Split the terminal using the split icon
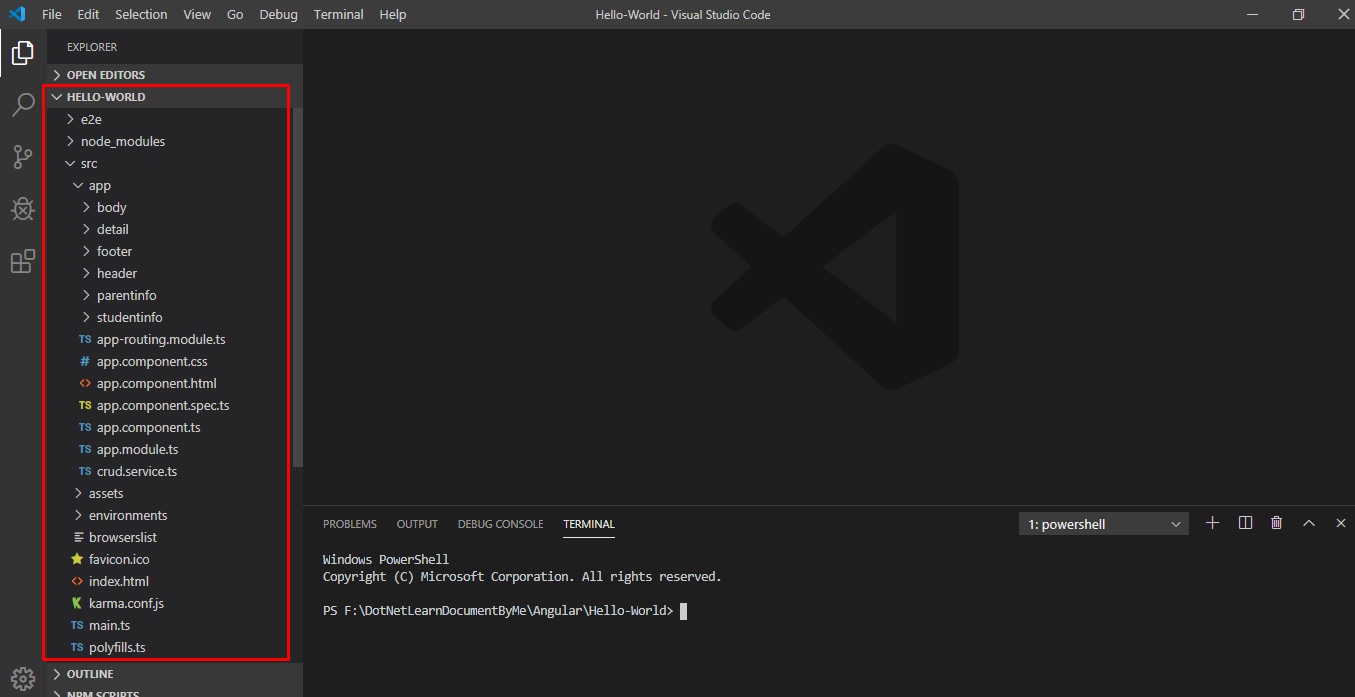The width and height of the screenshot is (1355, 697). 1244,522
